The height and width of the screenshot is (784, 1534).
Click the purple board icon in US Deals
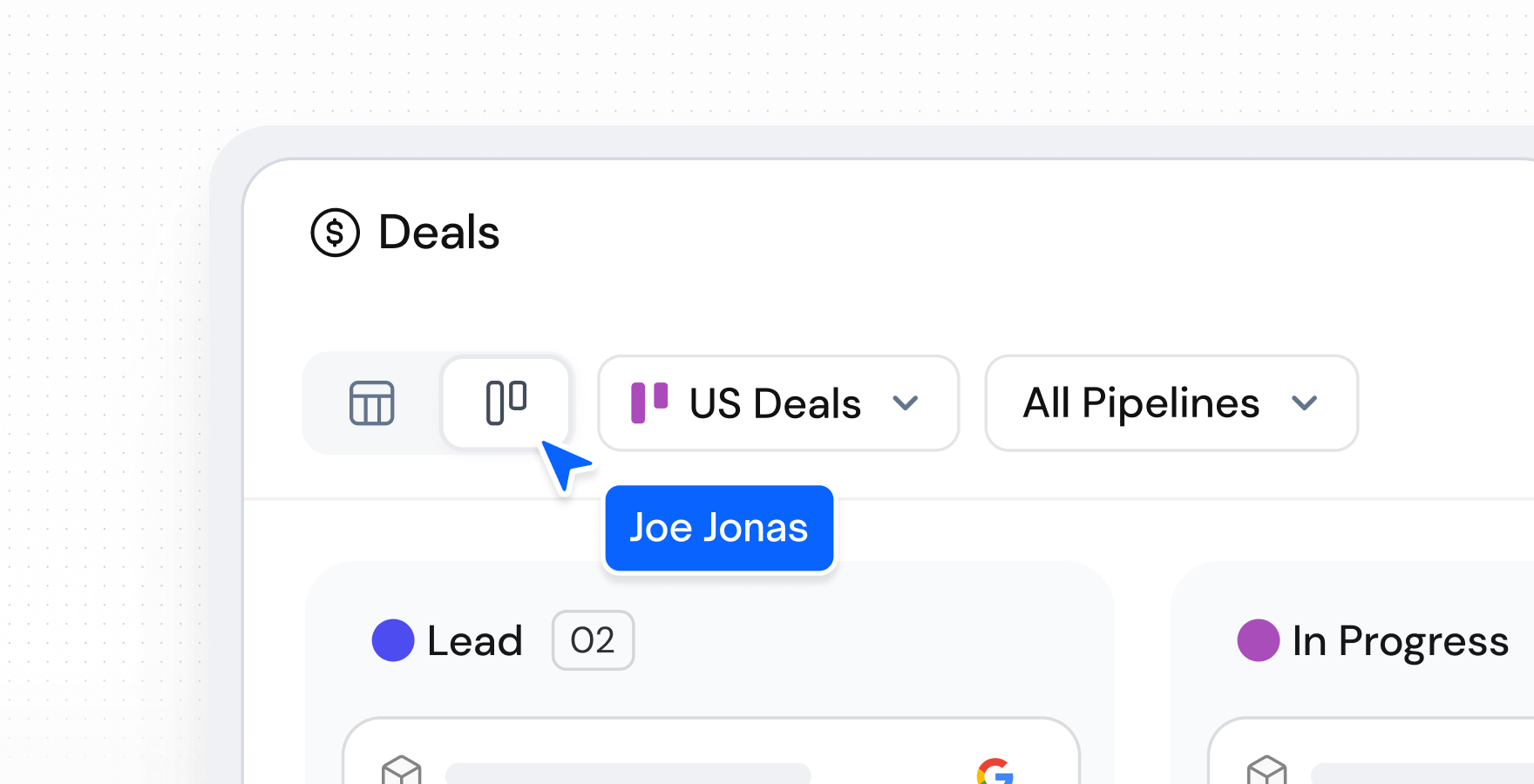pos(649,402)
